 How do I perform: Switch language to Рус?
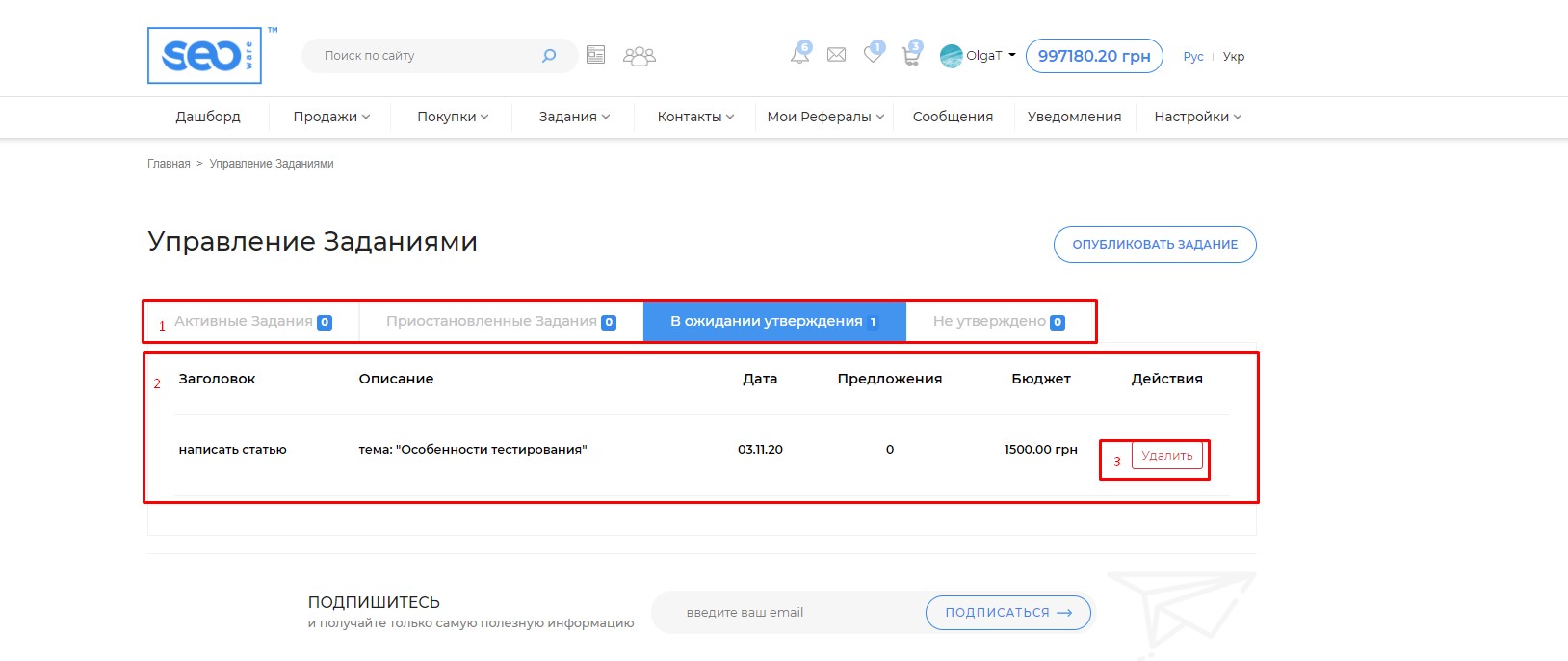click(1193, 57)
